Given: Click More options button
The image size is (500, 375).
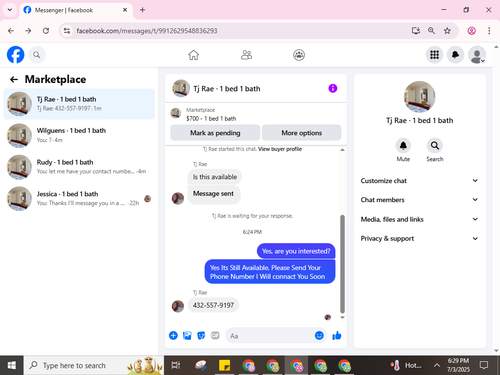Looking at the screenshot, I should [x=302, y=133].
